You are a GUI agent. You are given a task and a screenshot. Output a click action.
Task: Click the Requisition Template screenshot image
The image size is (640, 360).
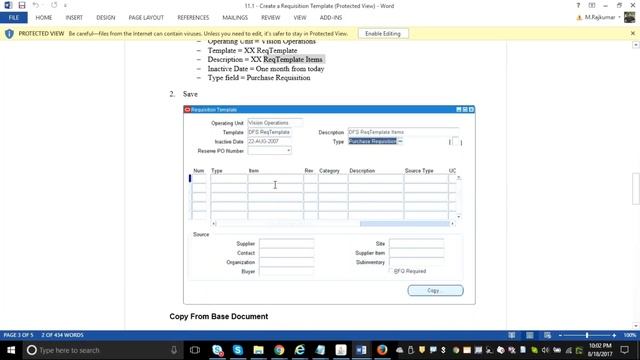329,205
